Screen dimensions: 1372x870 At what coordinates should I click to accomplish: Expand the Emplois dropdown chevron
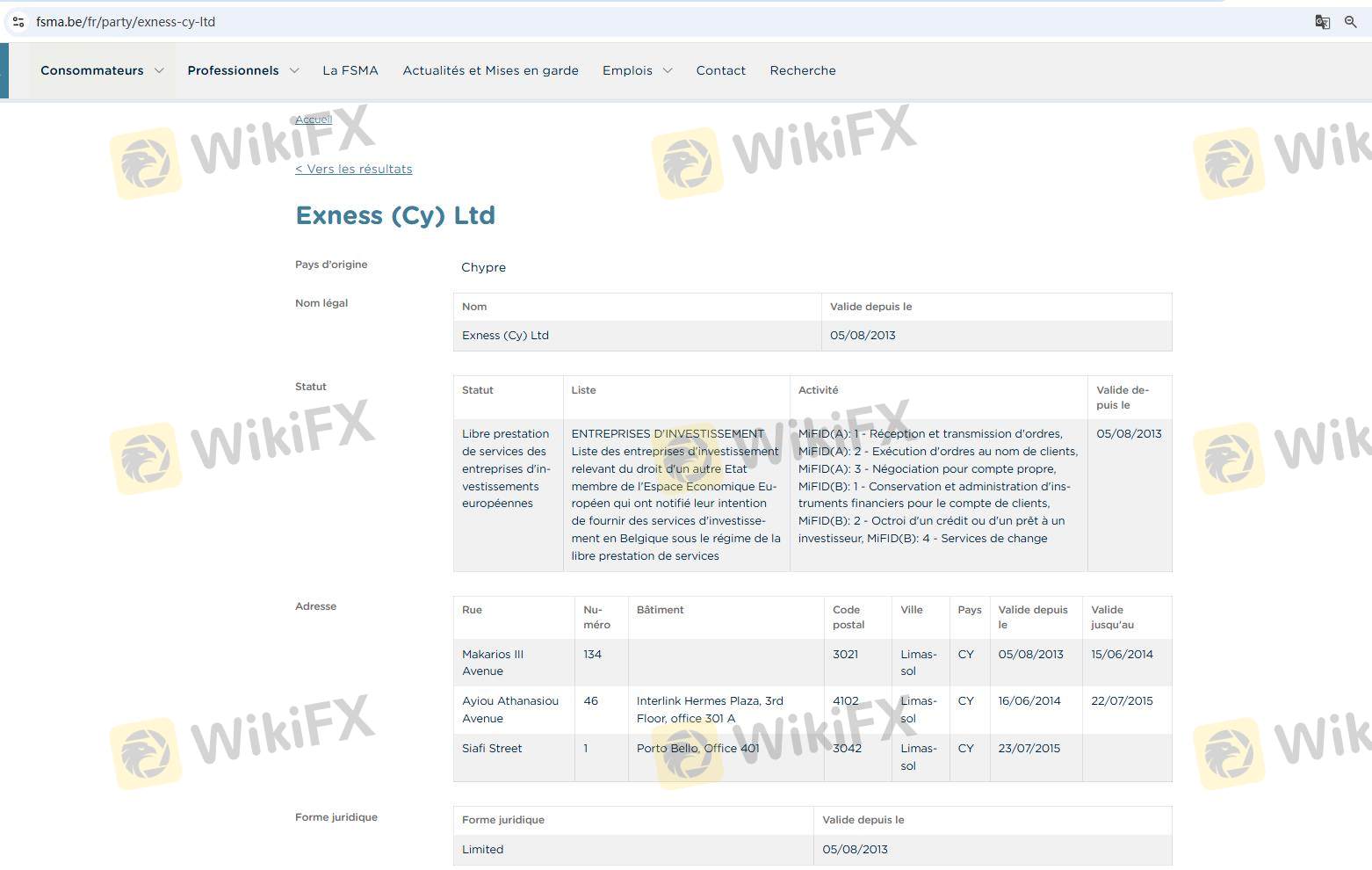click(668, 70)
